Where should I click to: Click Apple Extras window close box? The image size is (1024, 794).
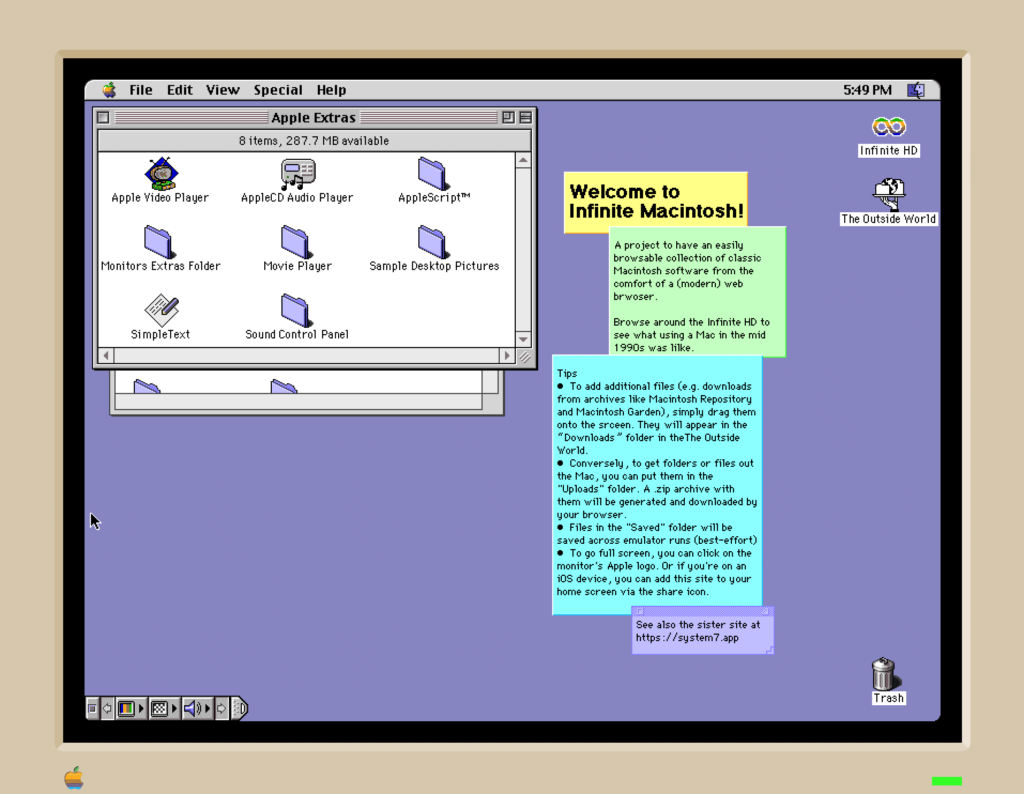(x=103, y=118)
